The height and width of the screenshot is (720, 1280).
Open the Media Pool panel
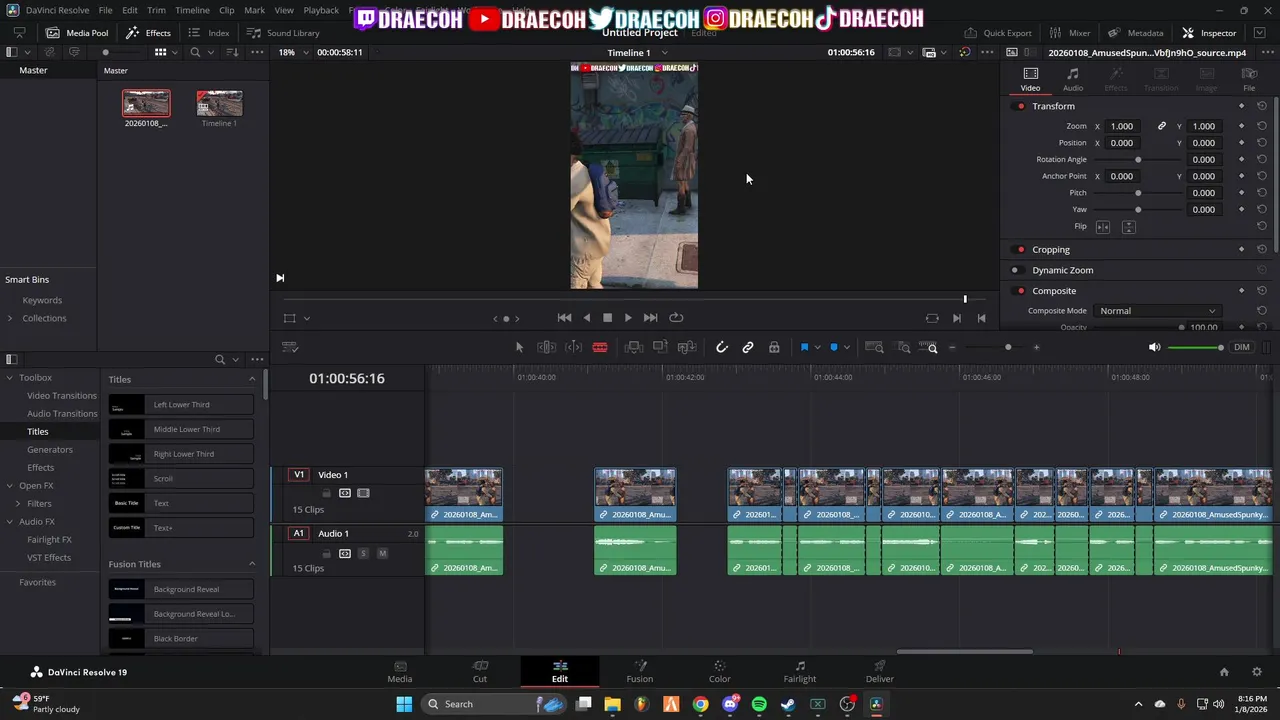coord(78,33)
